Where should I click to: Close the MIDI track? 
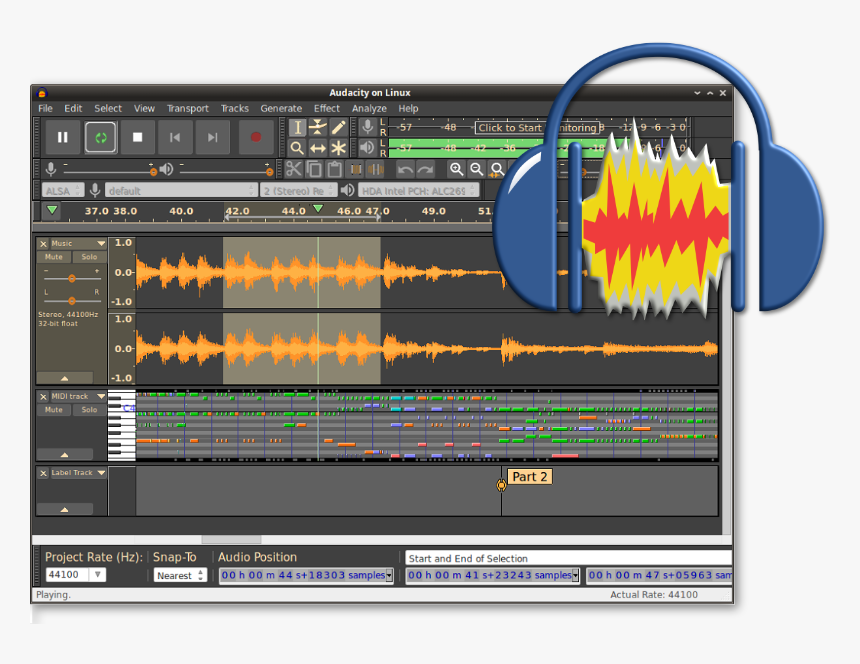(43, 396)
